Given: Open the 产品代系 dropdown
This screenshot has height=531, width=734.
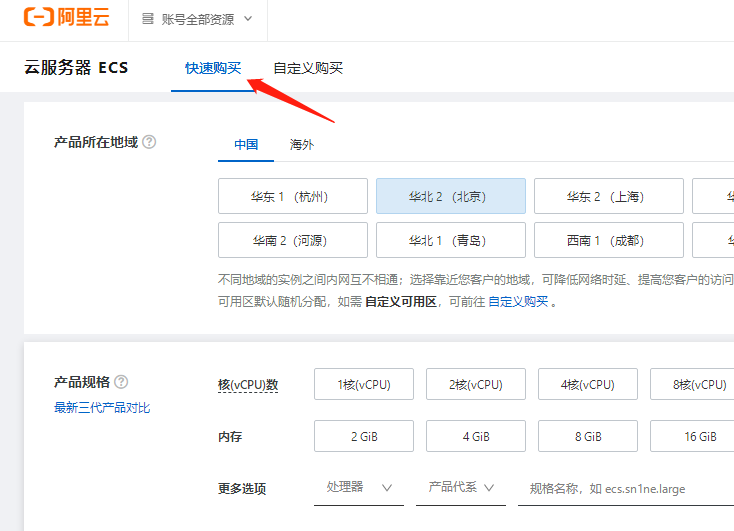Looking at the screenshot, I should (461, 487).
